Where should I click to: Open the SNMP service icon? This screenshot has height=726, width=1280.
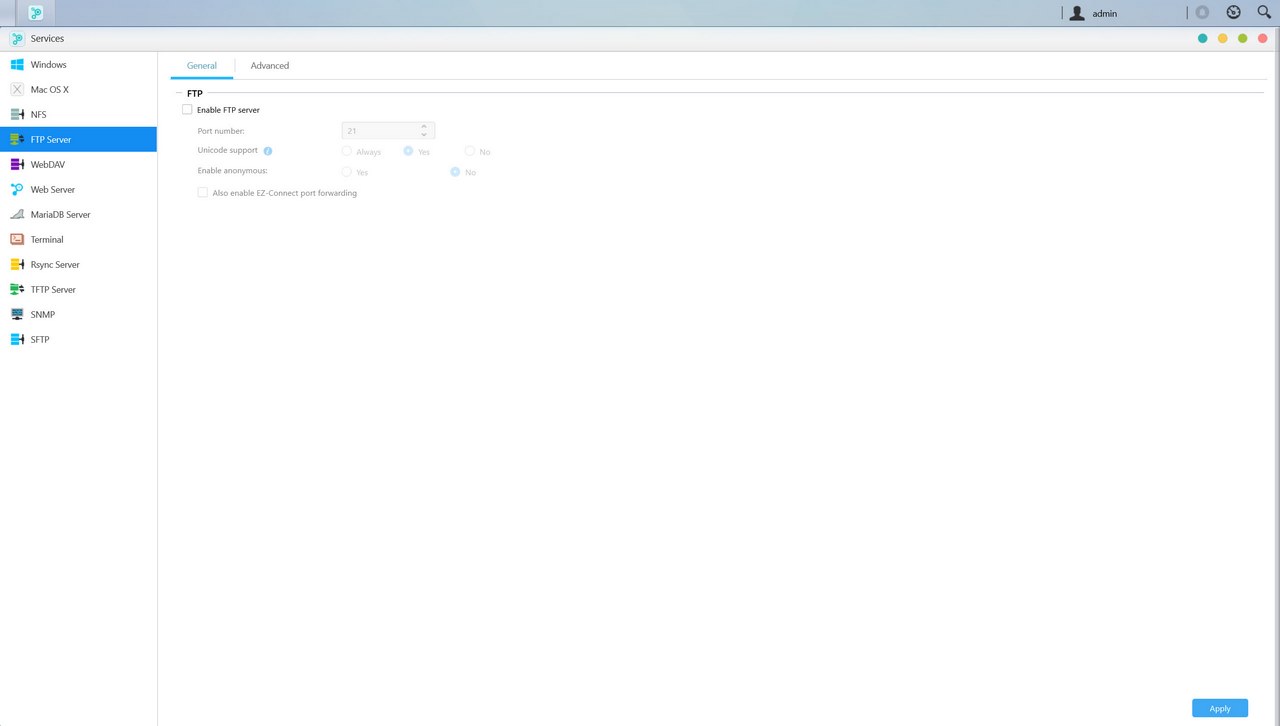17,314
